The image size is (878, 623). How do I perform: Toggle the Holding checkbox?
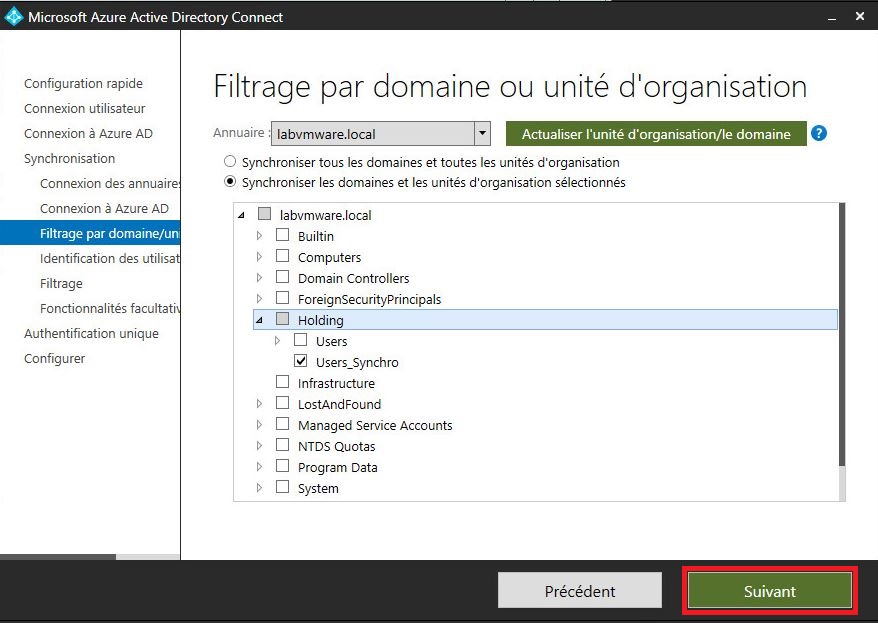click(x=282, y=319)
